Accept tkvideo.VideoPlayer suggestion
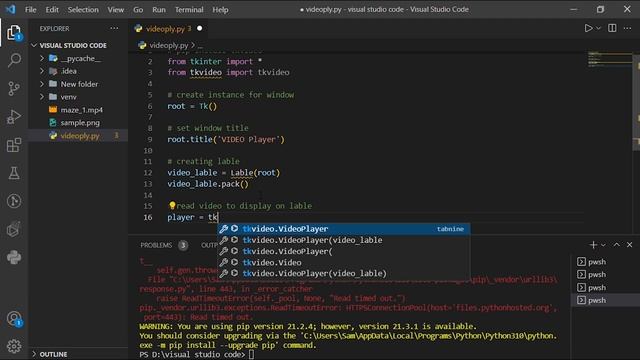Screen dimensions: 640x360 click(343, 229)
